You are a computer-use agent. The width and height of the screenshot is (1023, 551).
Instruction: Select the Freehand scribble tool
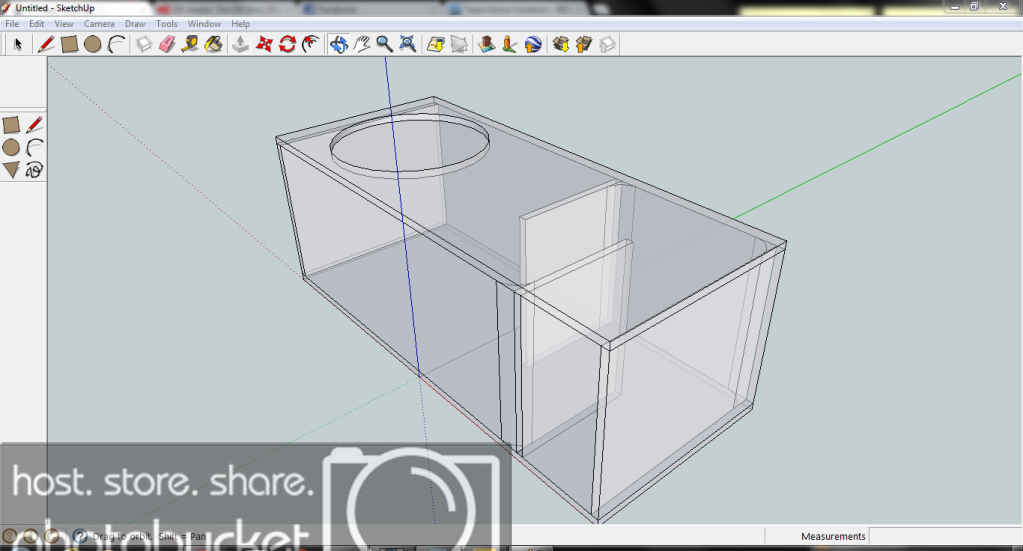[35, 170]
